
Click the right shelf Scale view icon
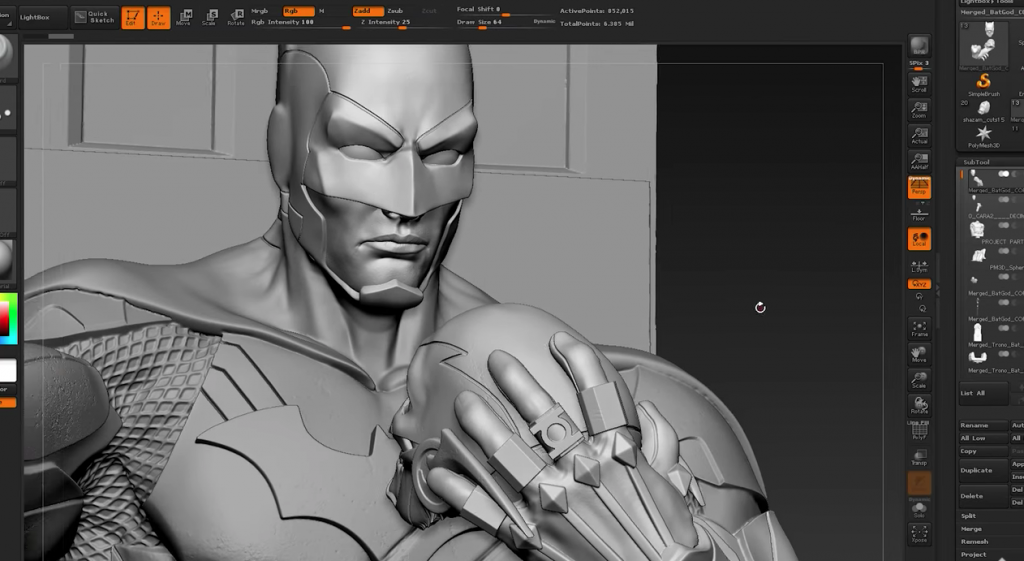(920, 380)
